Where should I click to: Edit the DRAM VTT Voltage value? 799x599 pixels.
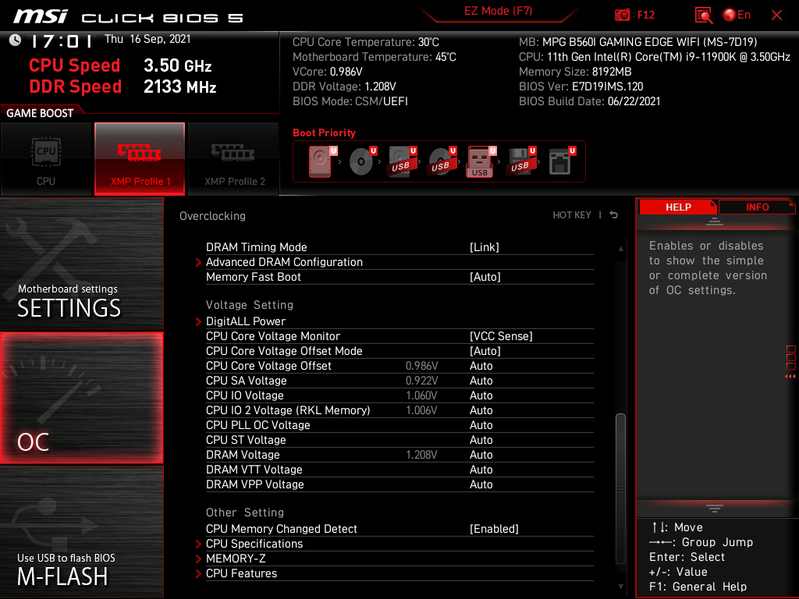coord(481,469)
